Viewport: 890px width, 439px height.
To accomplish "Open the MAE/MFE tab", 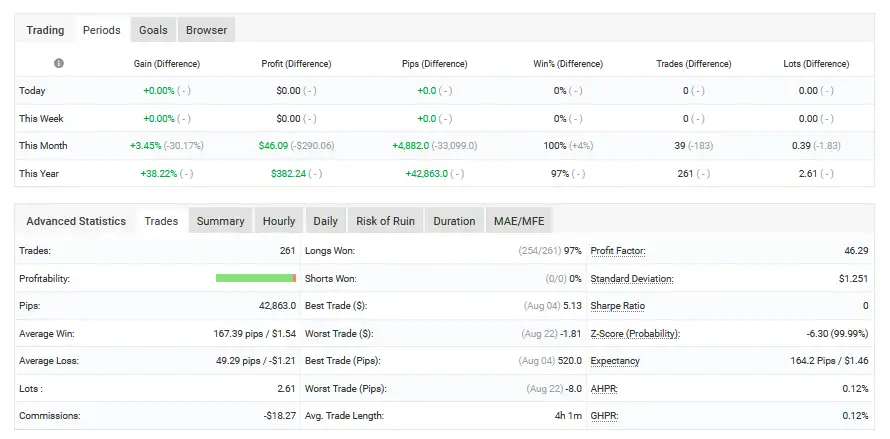I will 518,221.
